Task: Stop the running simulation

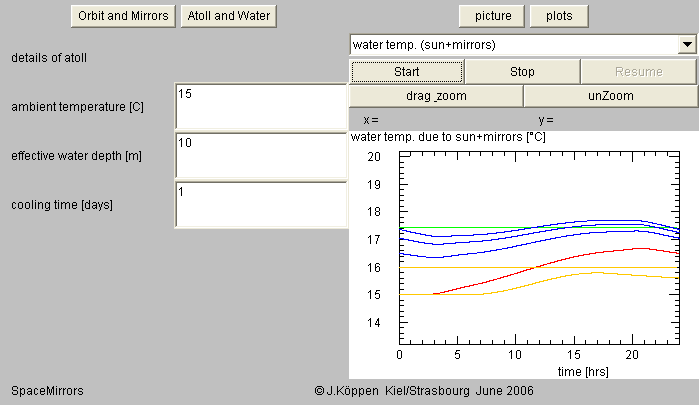Action: 522,72
